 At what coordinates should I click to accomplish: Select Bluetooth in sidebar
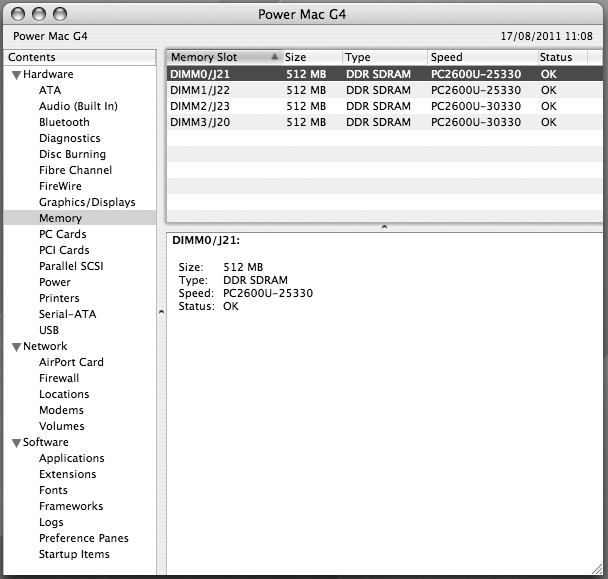(64, 122)
